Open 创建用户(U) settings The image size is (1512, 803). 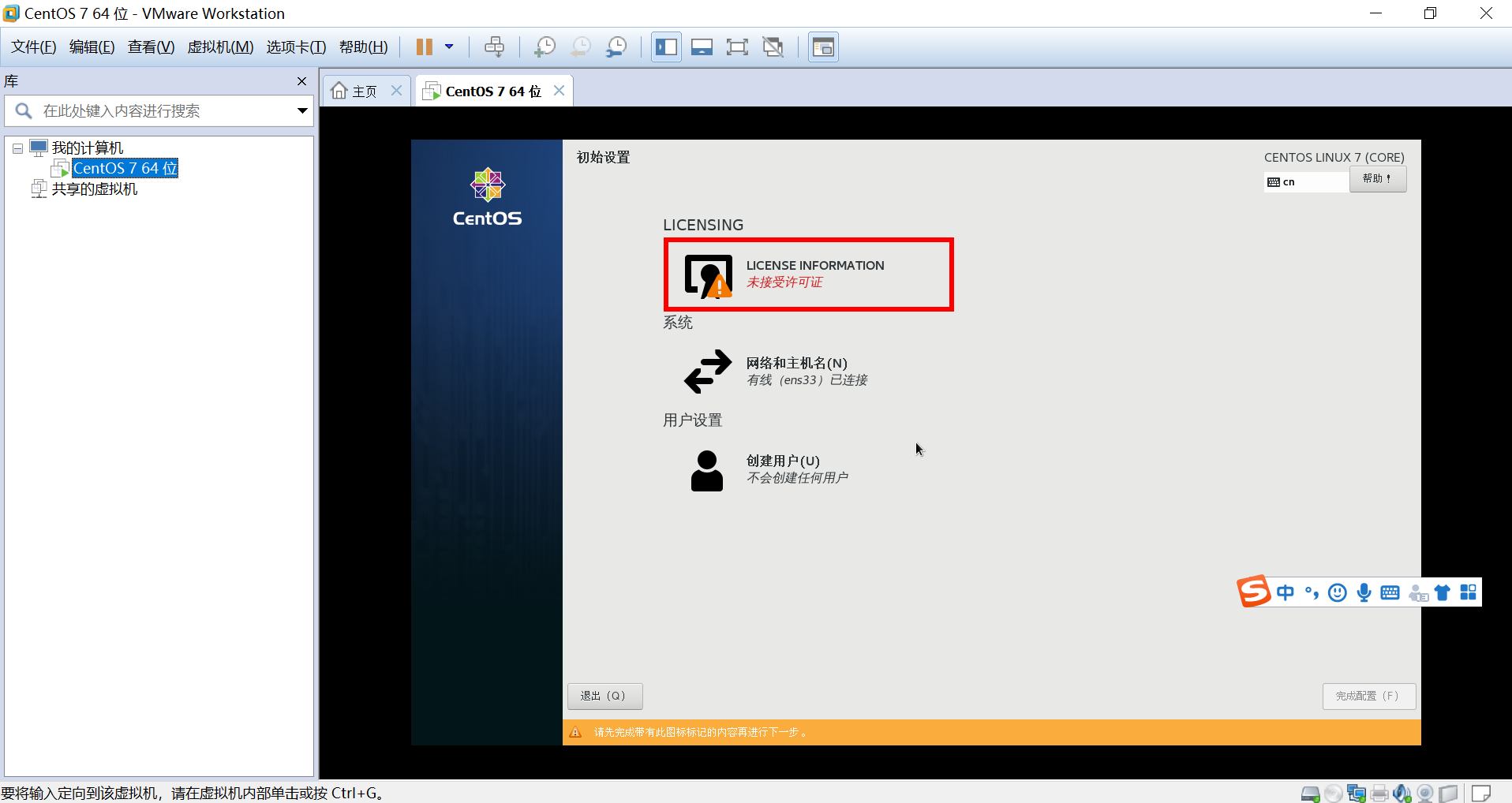tap(769, 469)
